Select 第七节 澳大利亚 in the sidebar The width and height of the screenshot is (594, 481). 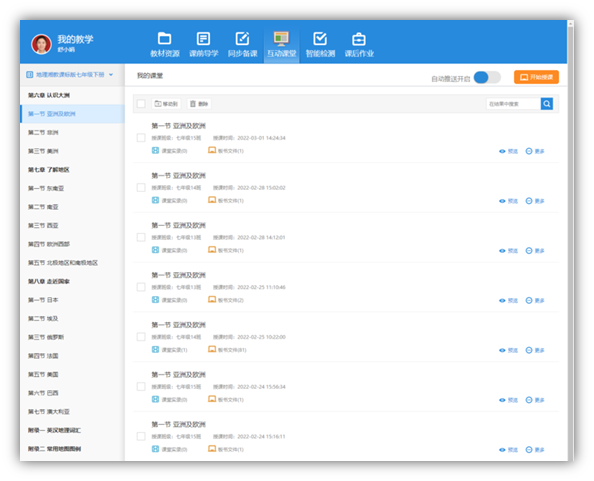[x=72, y=412]
